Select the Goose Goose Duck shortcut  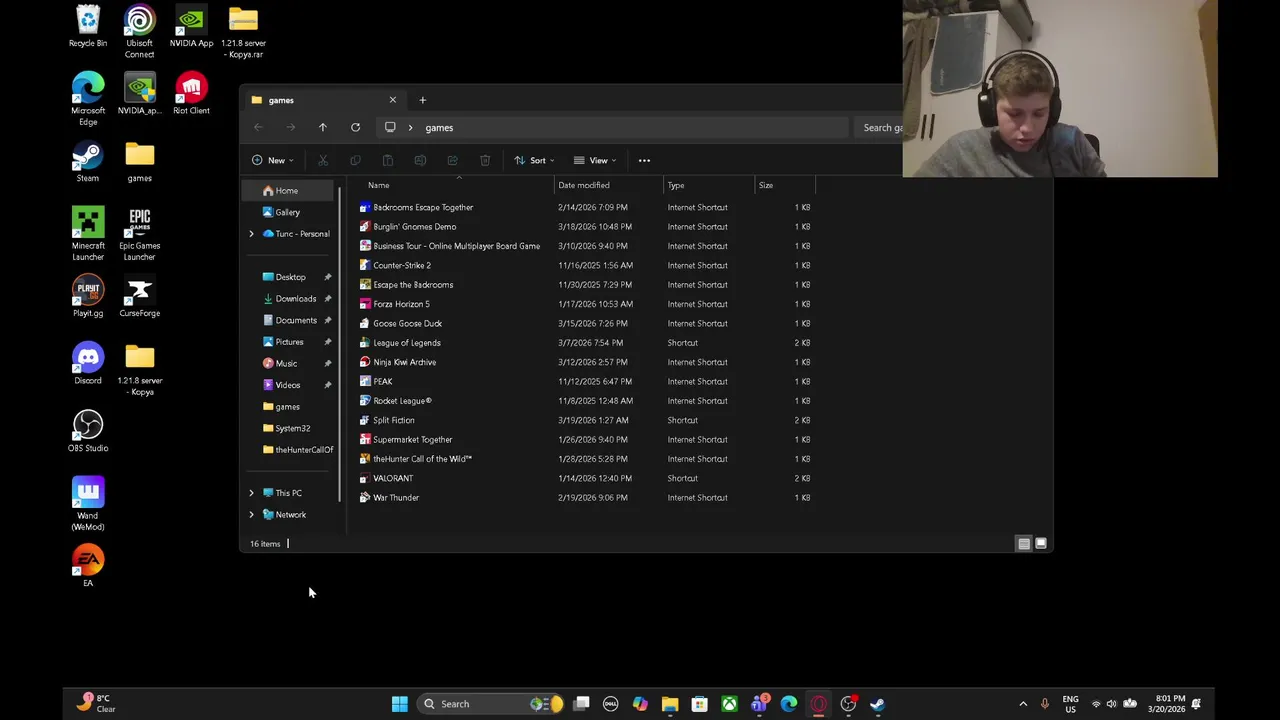click(407, 324)
